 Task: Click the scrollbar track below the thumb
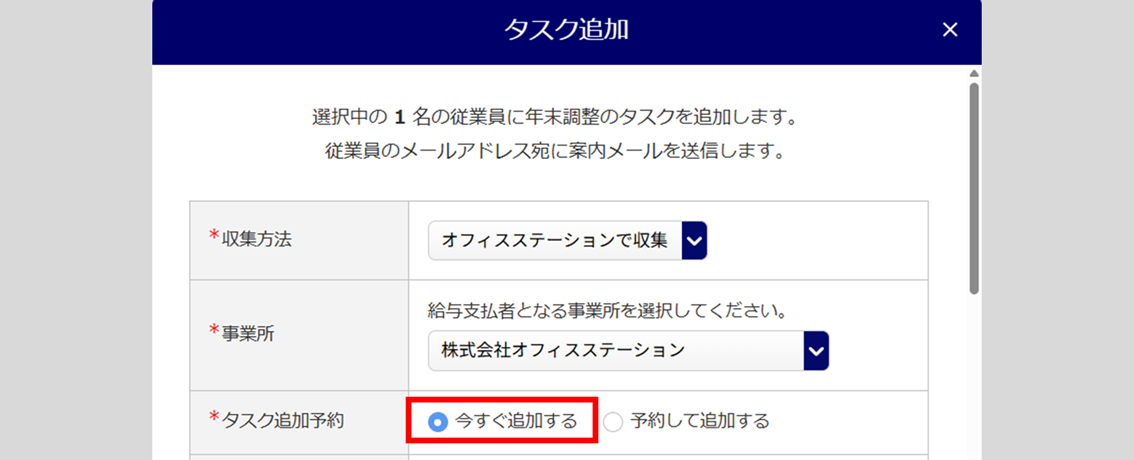[x=974, y=380]
